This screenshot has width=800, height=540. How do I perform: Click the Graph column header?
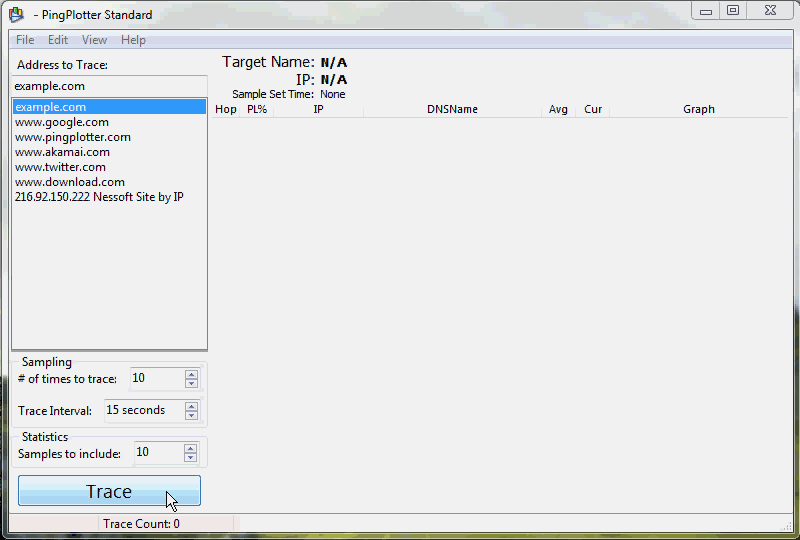(698, 109)
